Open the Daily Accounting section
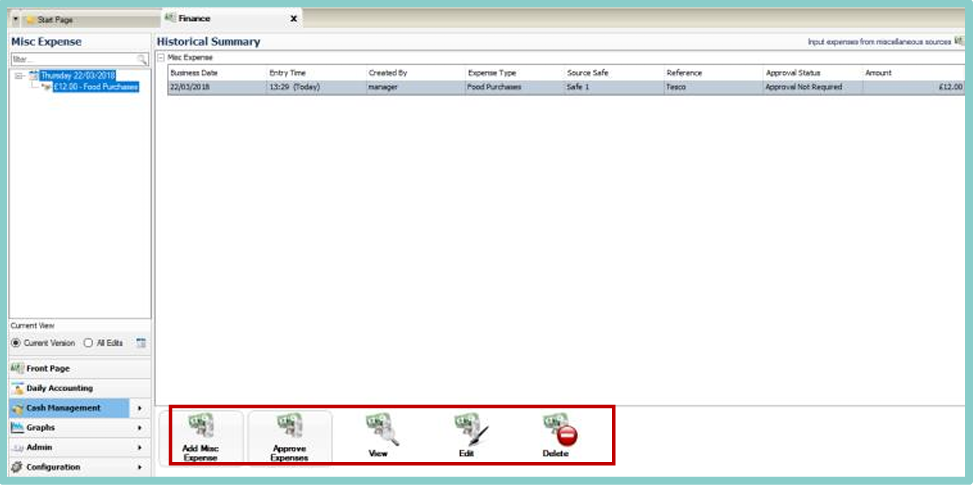 click(x=59, y=388)
